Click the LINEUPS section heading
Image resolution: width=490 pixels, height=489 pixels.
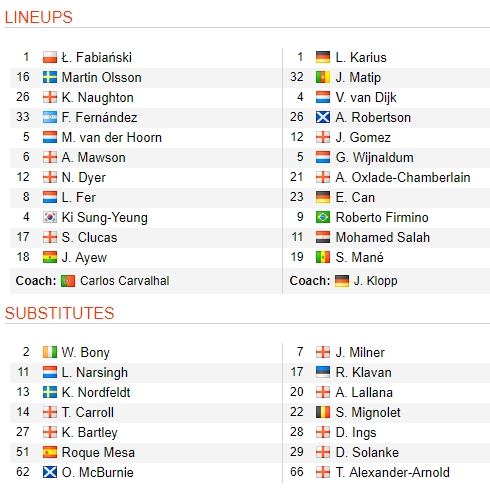tap(39, 17)
